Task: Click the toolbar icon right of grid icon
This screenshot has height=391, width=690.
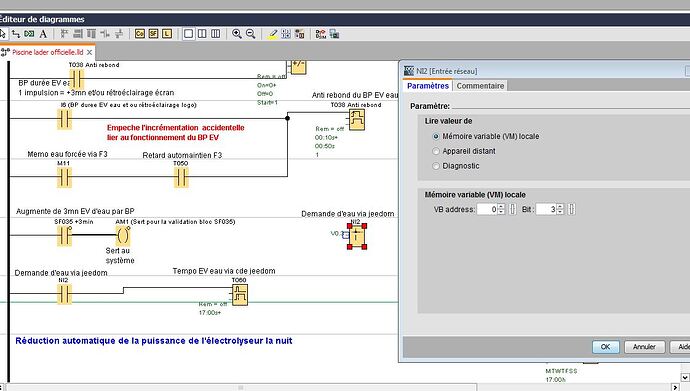Action: pos(300,34)
